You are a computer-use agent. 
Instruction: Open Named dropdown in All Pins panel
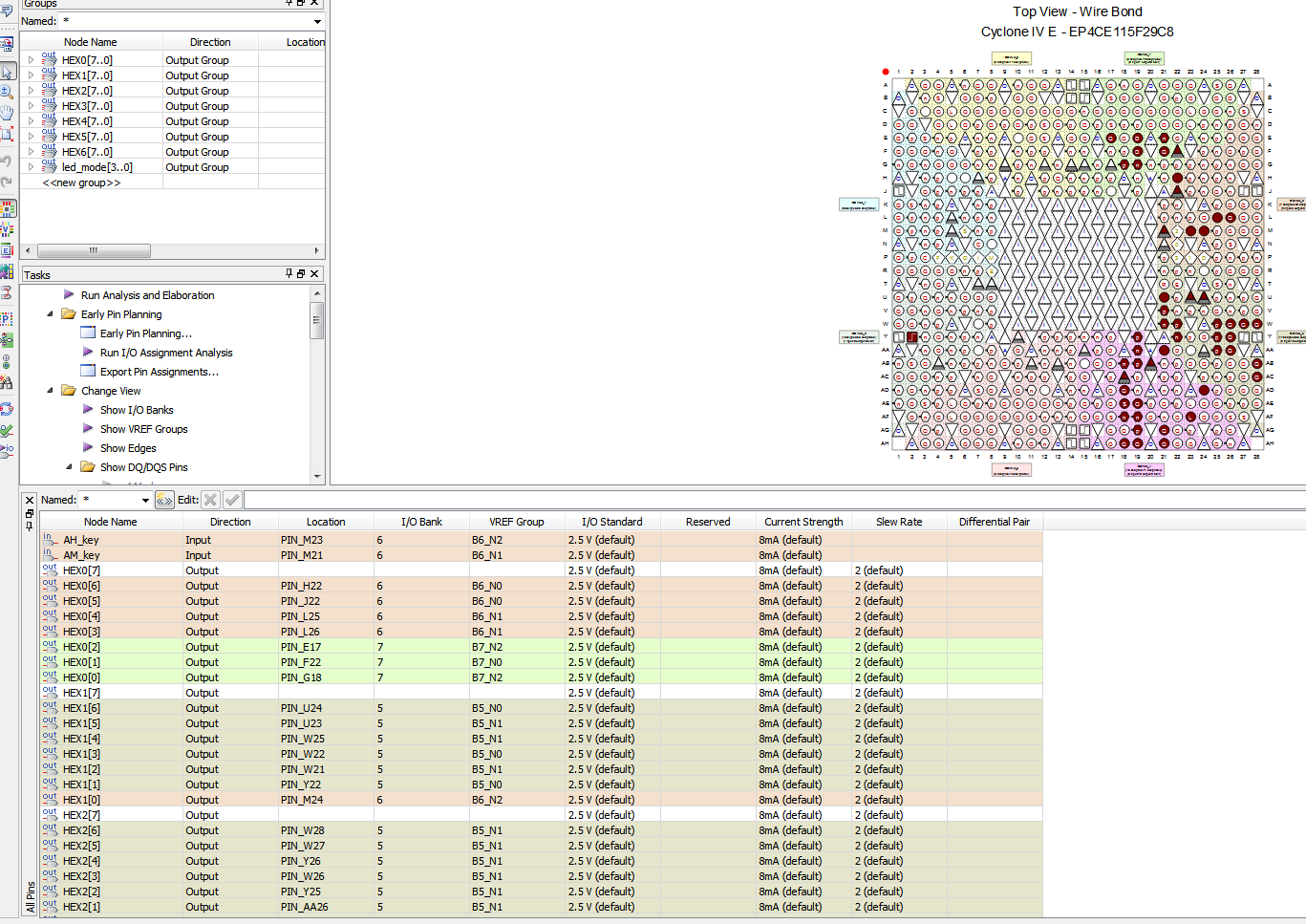tap(145, 500)
